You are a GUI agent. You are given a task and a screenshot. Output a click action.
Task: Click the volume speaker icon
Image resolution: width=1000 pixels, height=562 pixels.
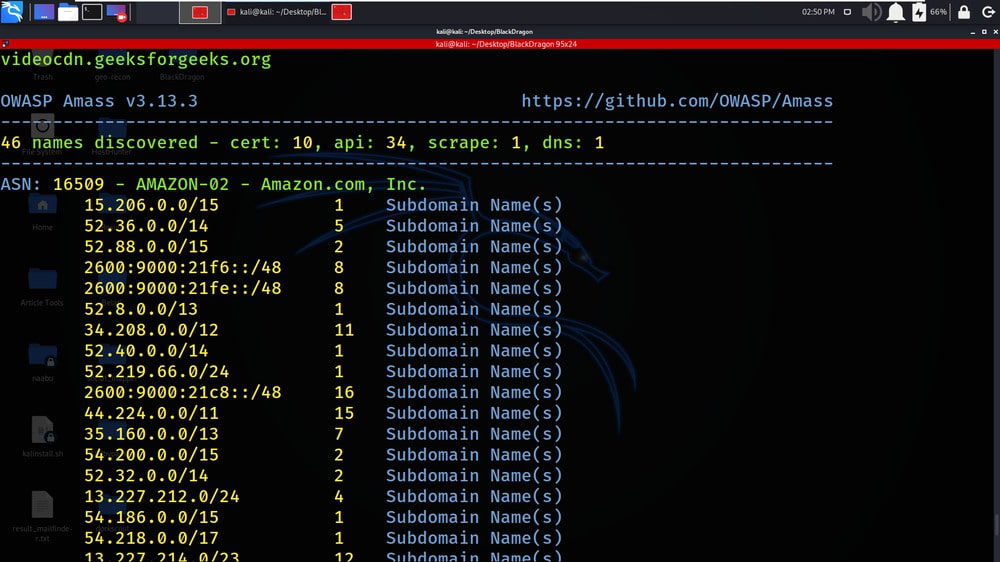pyautogui.click(x=871, y=12)
